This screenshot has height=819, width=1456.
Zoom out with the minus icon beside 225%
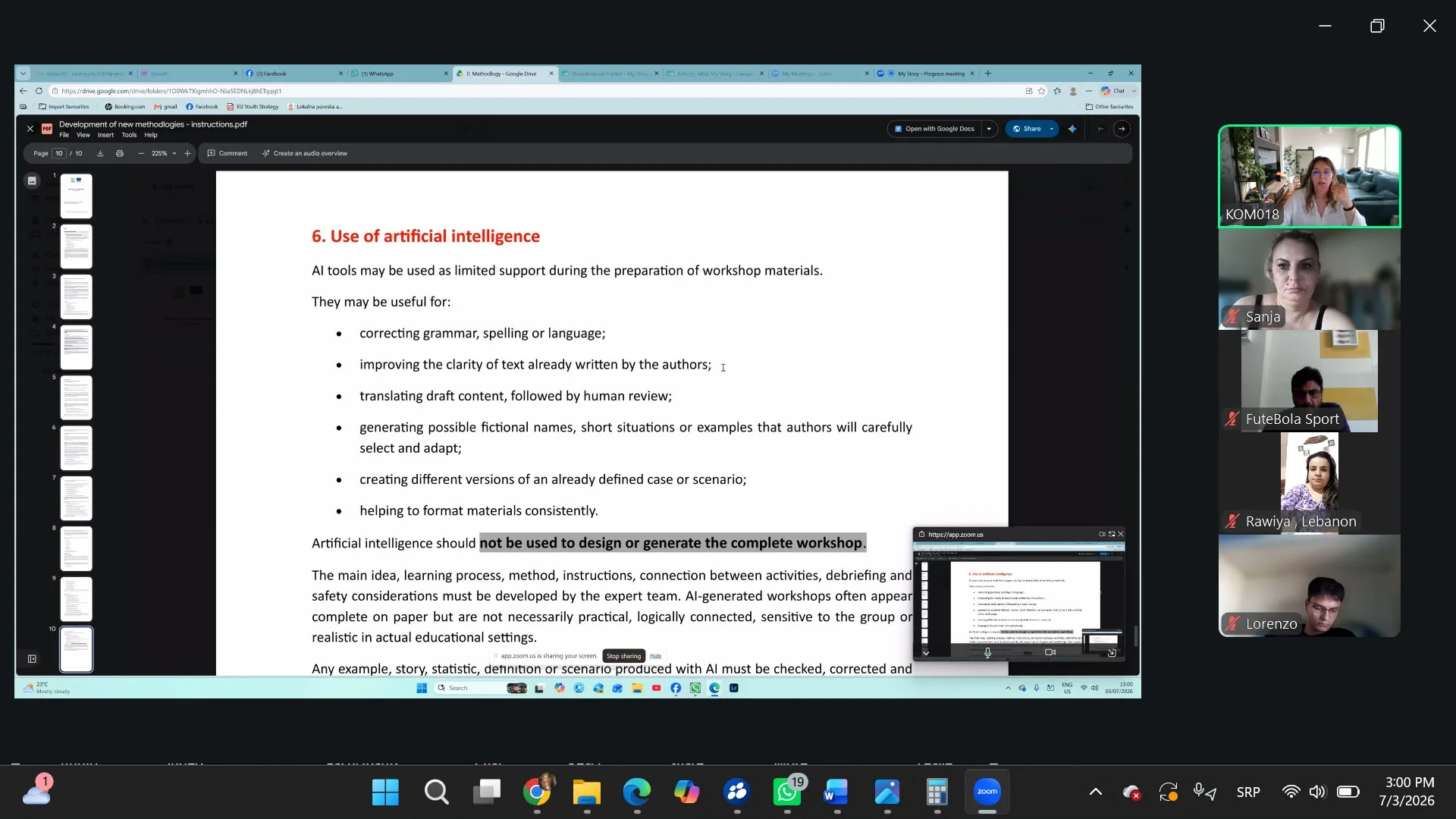(x=140, y=153)
